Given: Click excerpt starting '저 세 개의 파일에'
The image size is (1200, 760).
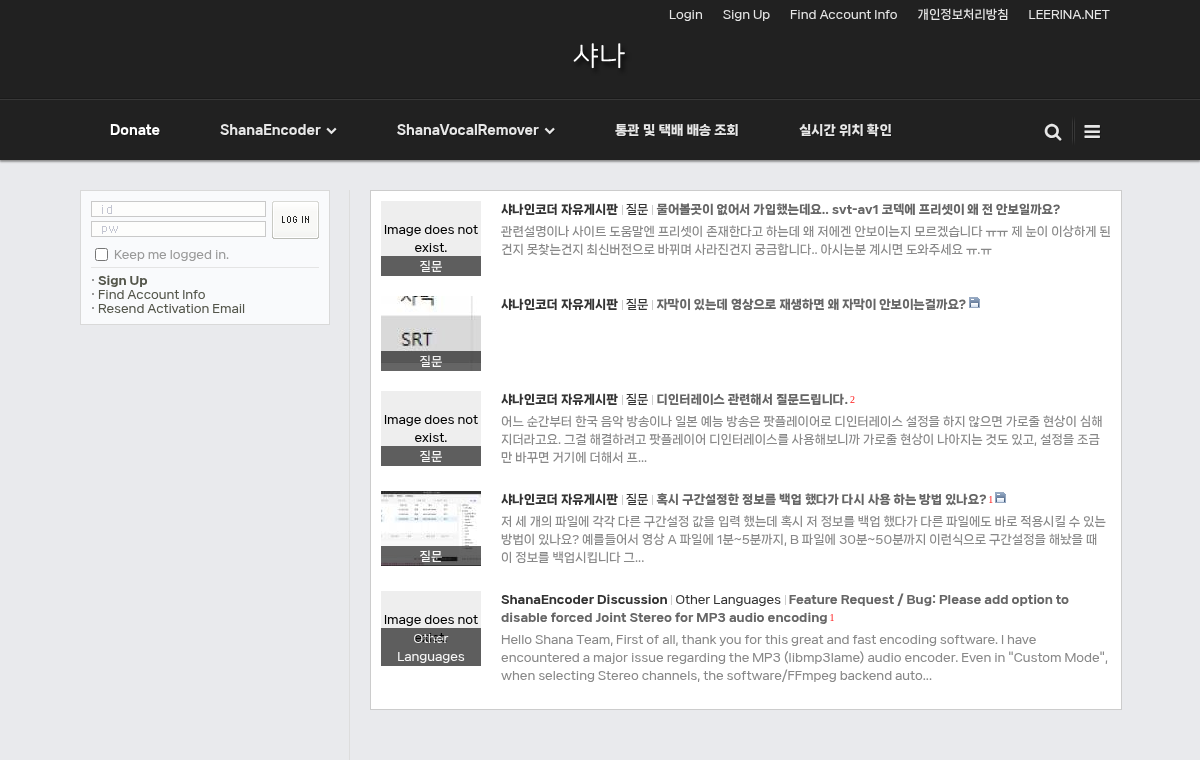Looking at the screenshot, I should tap(803, 540).
